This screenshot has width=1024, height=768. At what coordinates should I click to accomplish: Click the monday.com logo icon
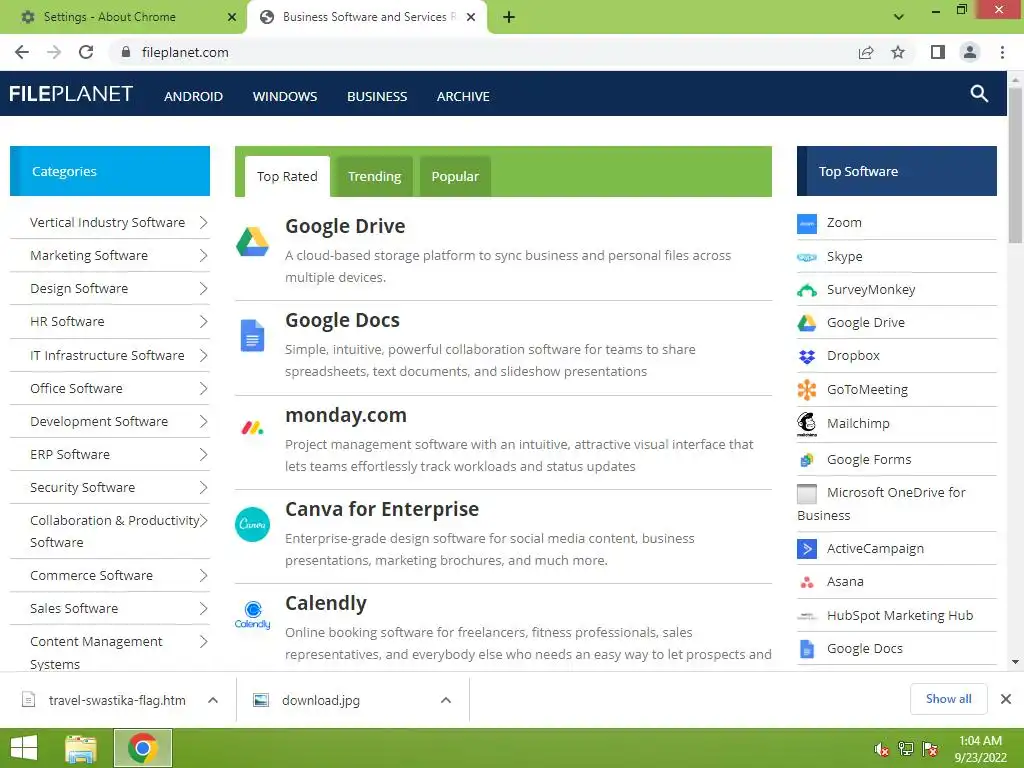(252, 428)
